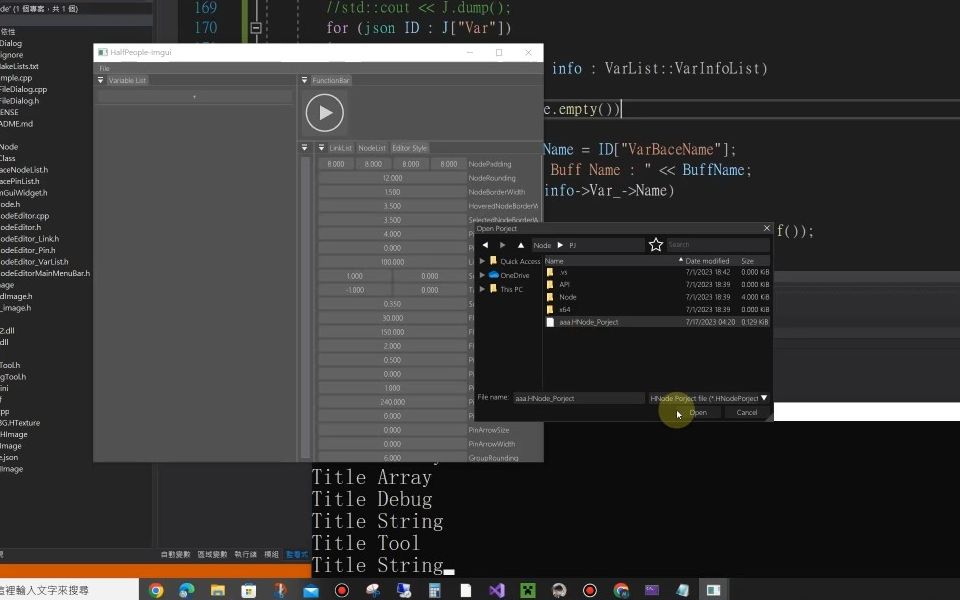Expand the This PC tree node
This screenshot has width=960, height=600.
click(x=482, y=289)
